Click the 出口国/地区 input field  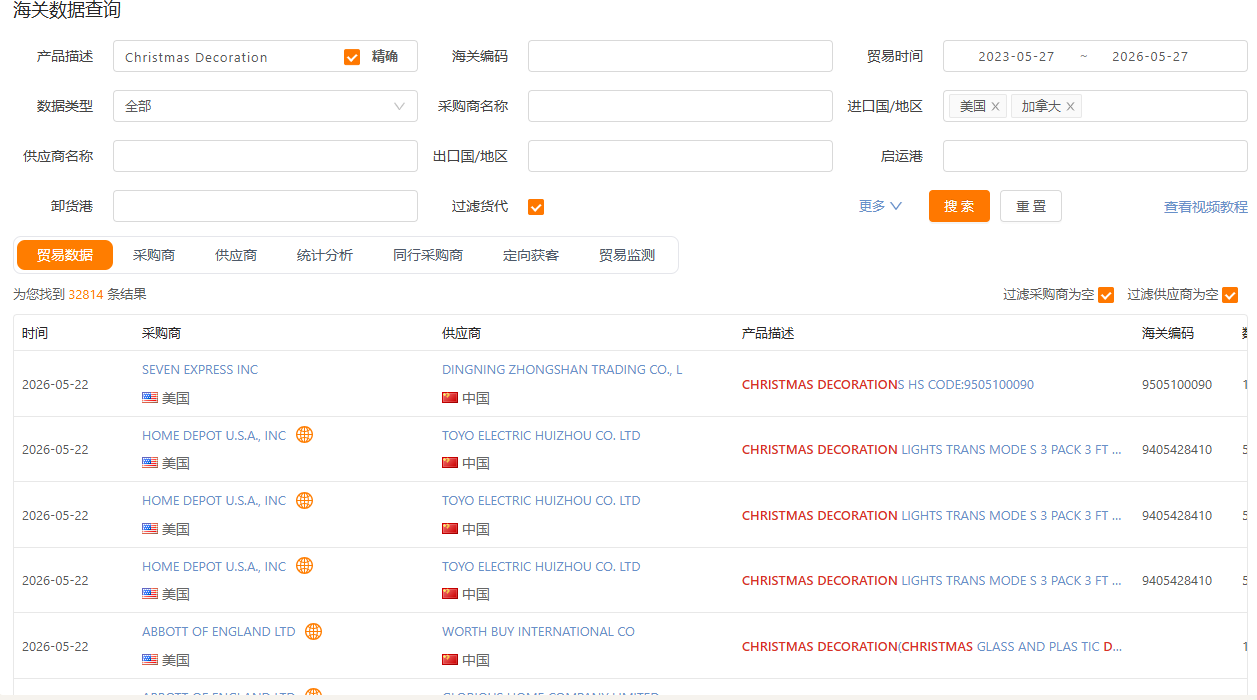[680, 156]
